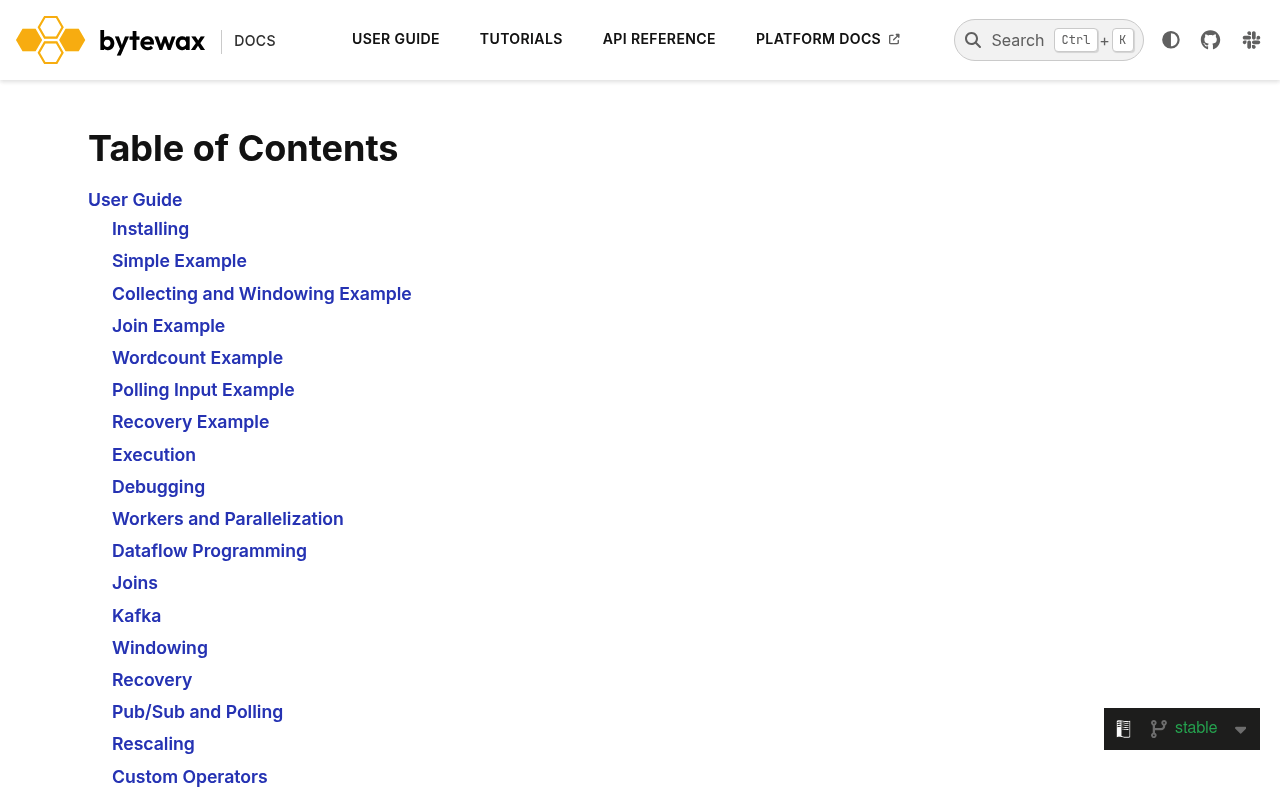
Task: Go to Simple Example link
Action: pyautogui.click(x=179, y=261)
